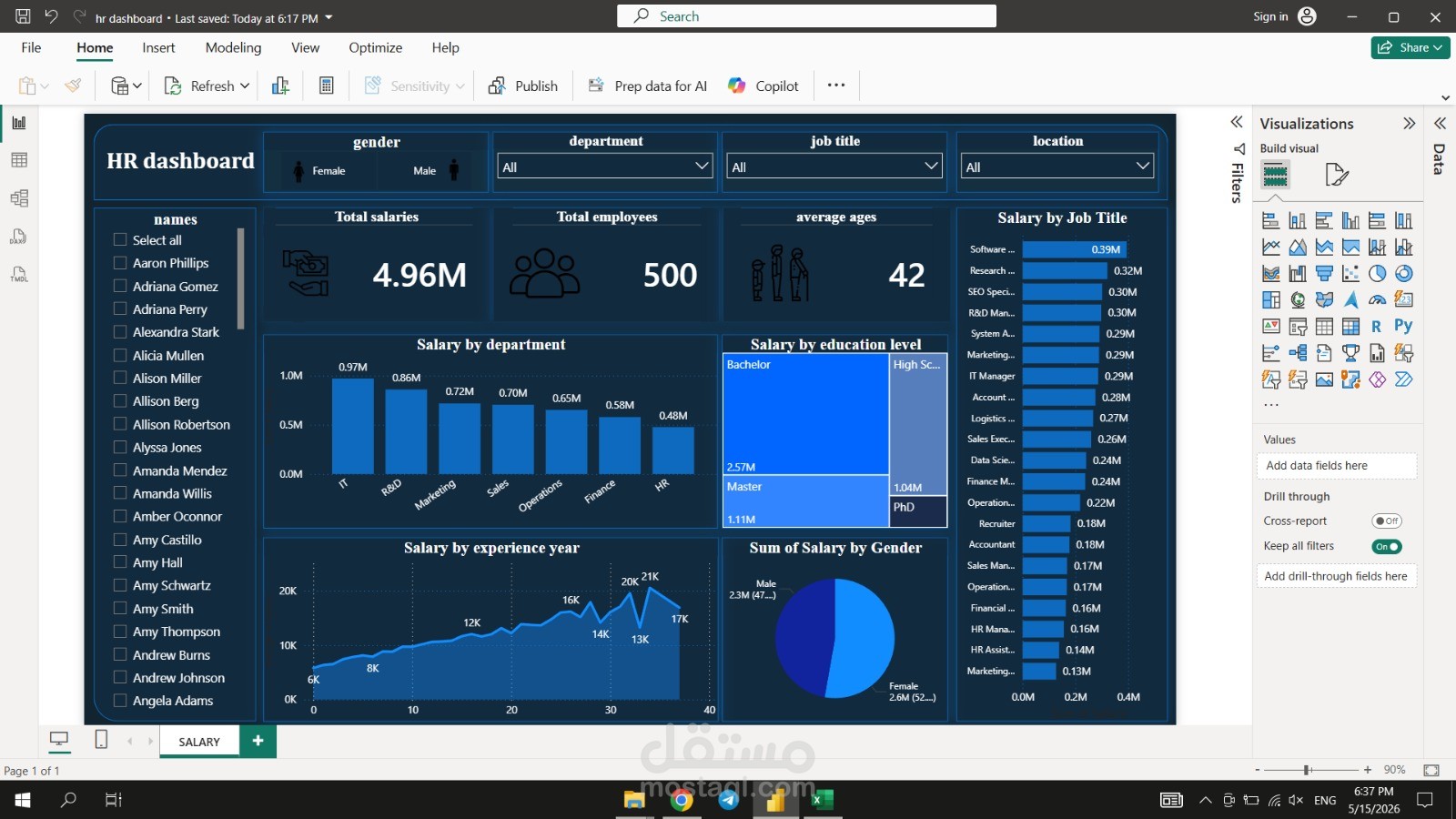The width and height of the screenshot is (1456, 819).
Task: Click the Copilot ribbon button
Action: pyautogui.click(x=763, y=86)
